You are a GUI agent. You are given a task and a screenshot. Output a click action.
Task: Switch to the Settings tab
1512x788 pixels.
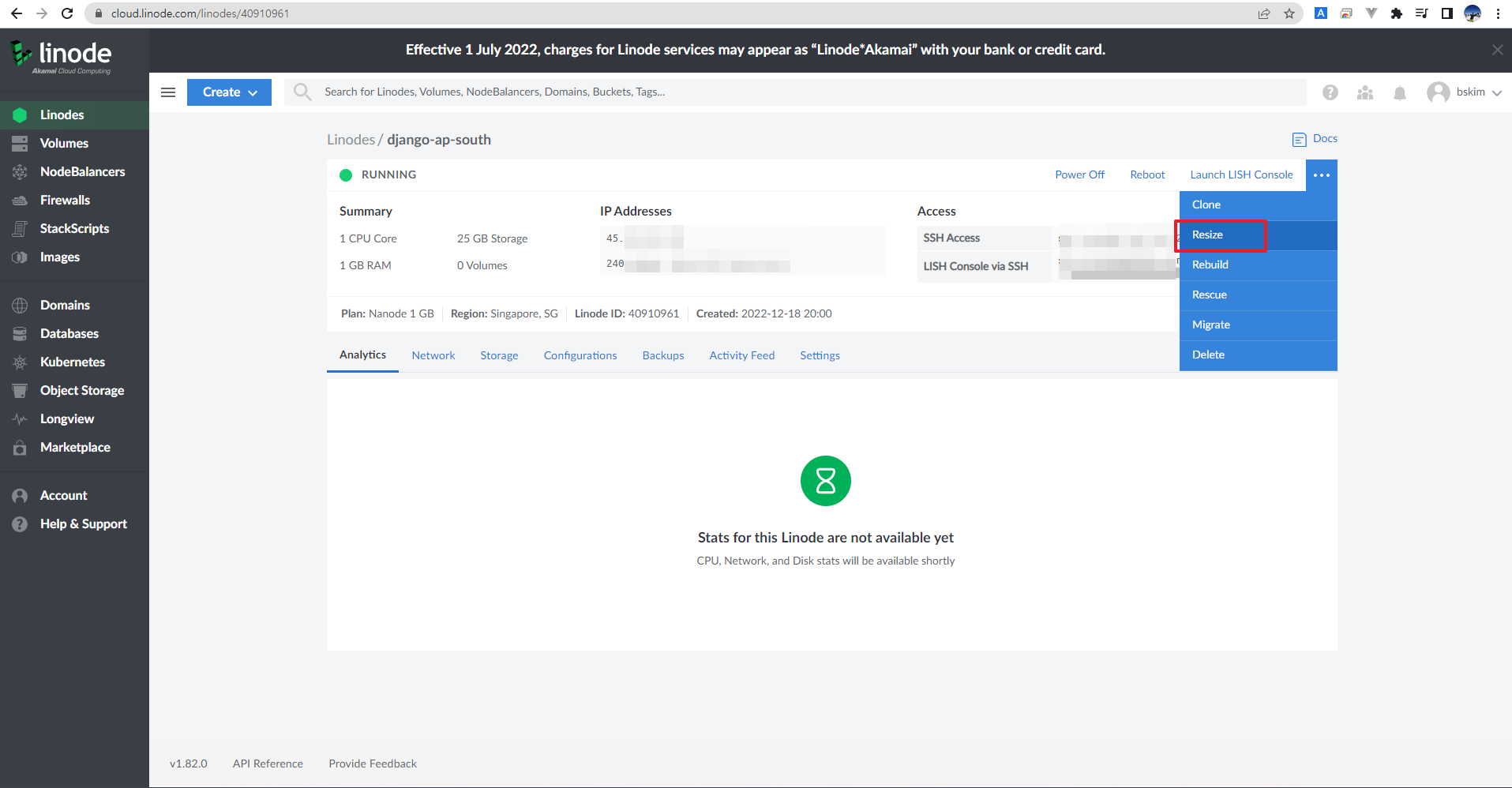coord(820,356)
